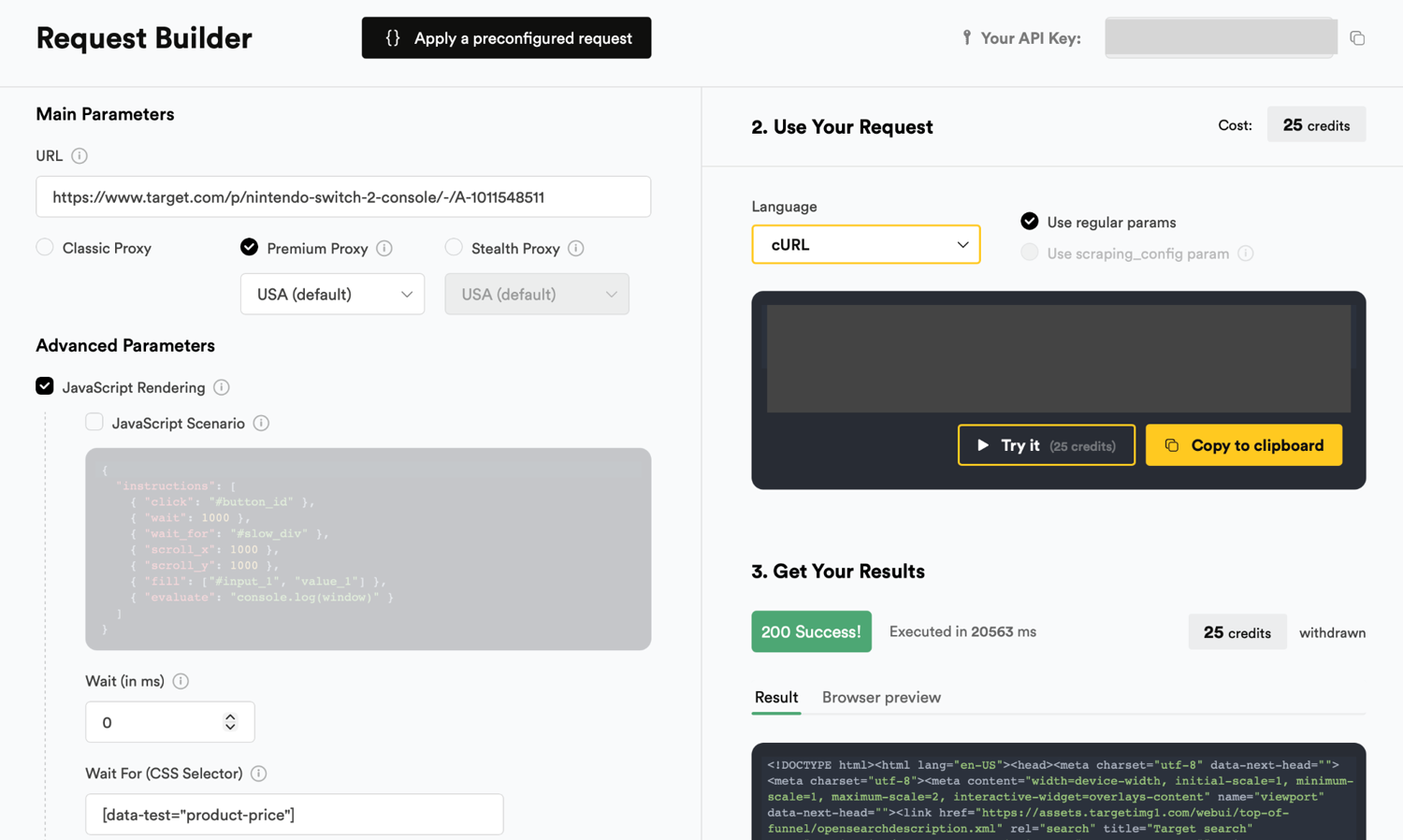Click the info icon beside Stealth Proxy

[x=576, y=248]
